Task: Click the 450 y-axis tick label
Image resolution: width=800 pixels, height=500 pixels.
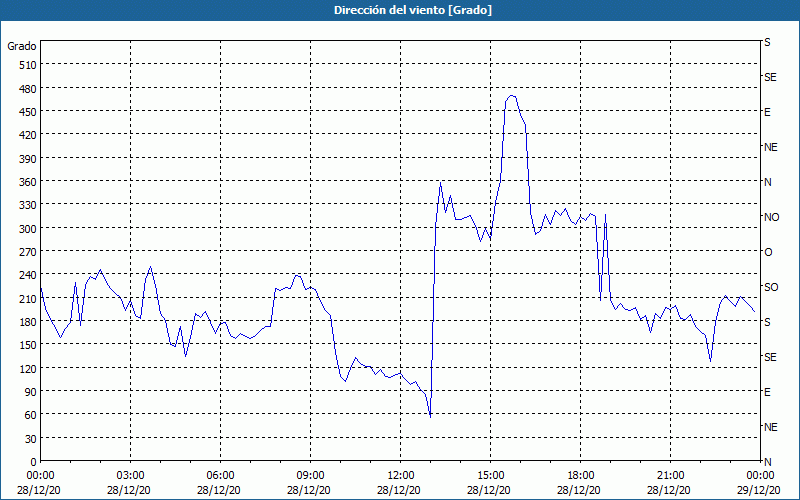Action: pos(28,112)
